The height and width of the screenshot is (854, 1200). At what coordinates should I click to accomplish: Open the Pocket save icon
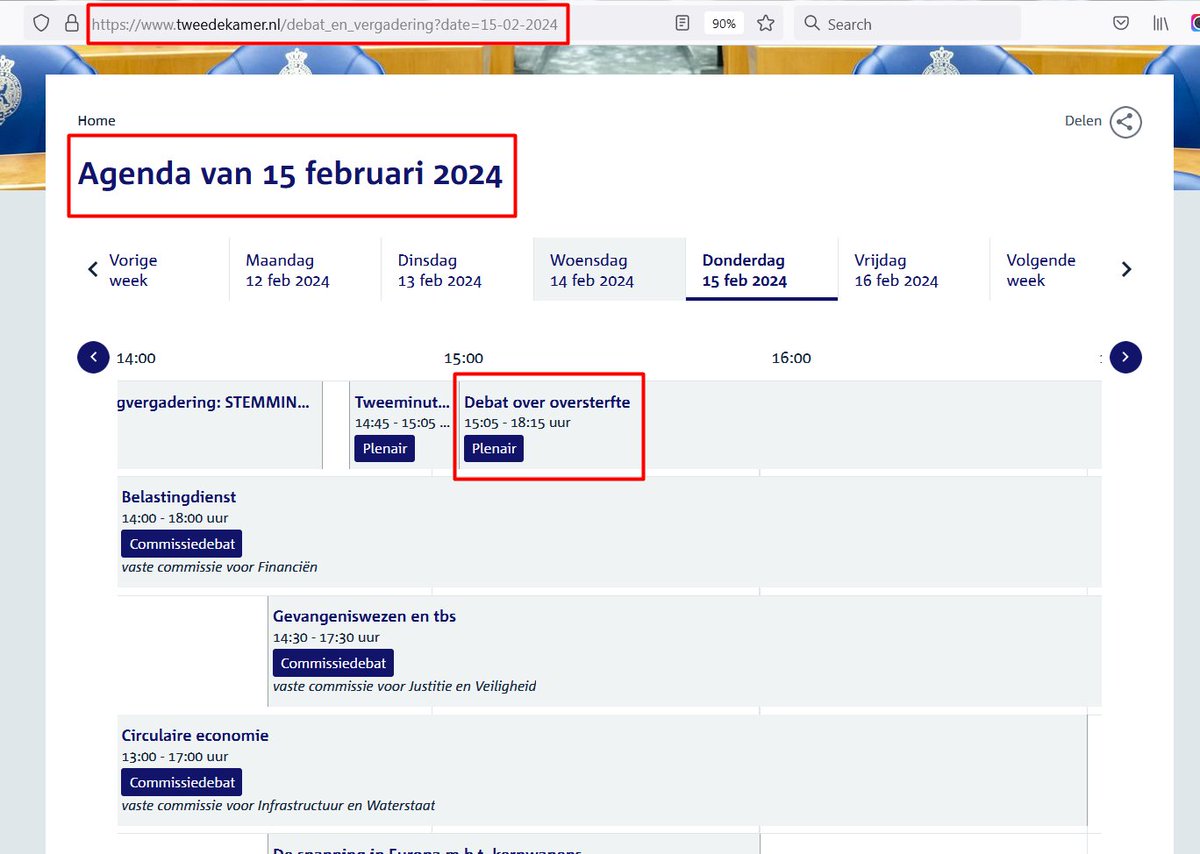click(x=1122, y=23)
